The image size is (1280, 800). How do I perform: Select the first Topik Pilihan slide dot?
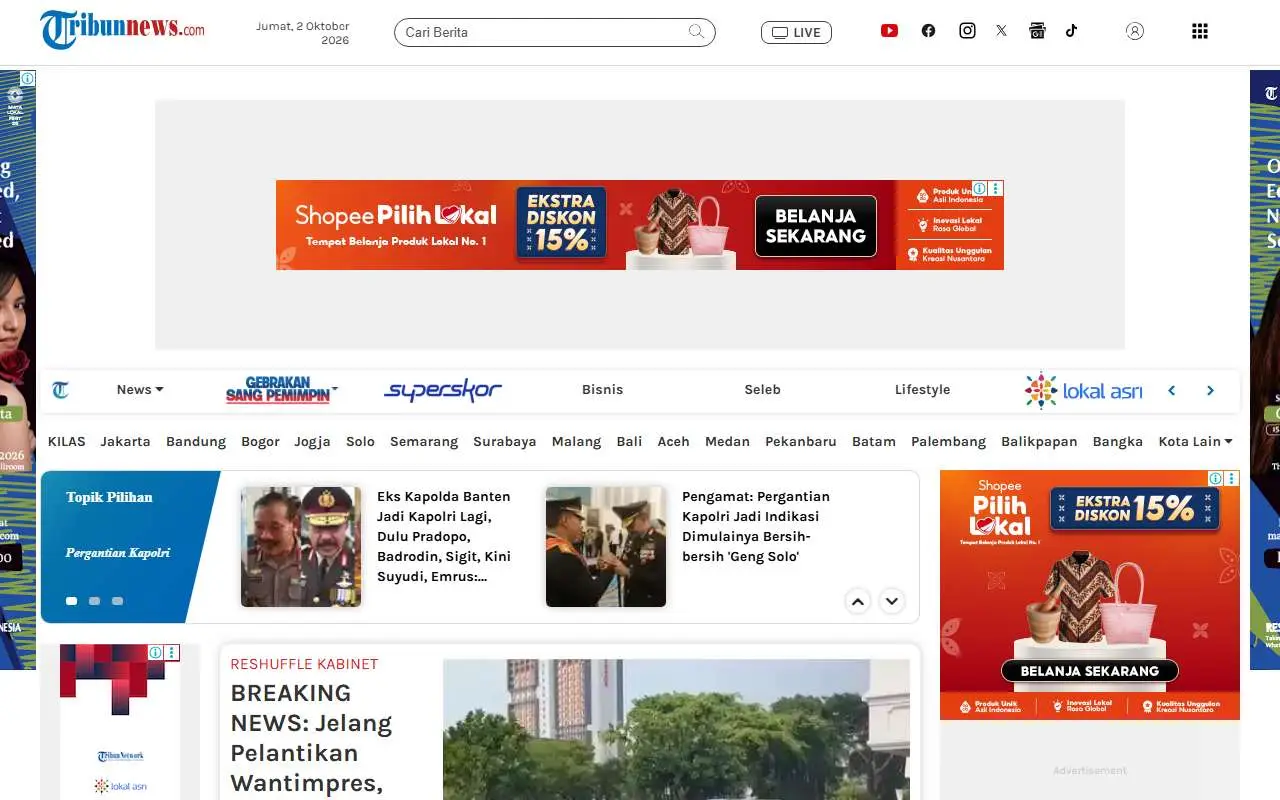(x=72, y=601)
